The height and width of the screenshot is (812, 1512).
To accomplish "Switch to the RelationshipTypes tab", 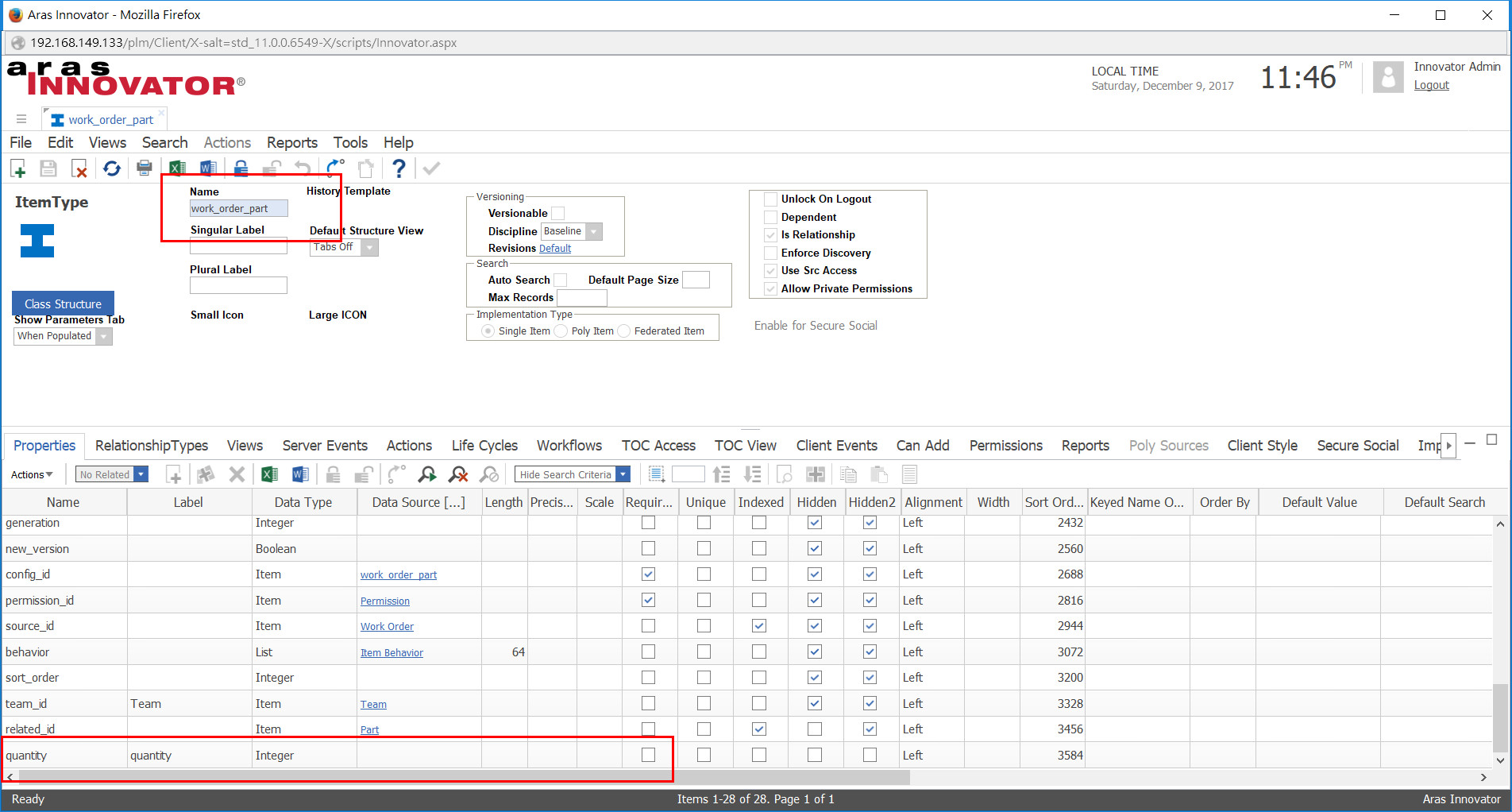I will click(152, 446).
